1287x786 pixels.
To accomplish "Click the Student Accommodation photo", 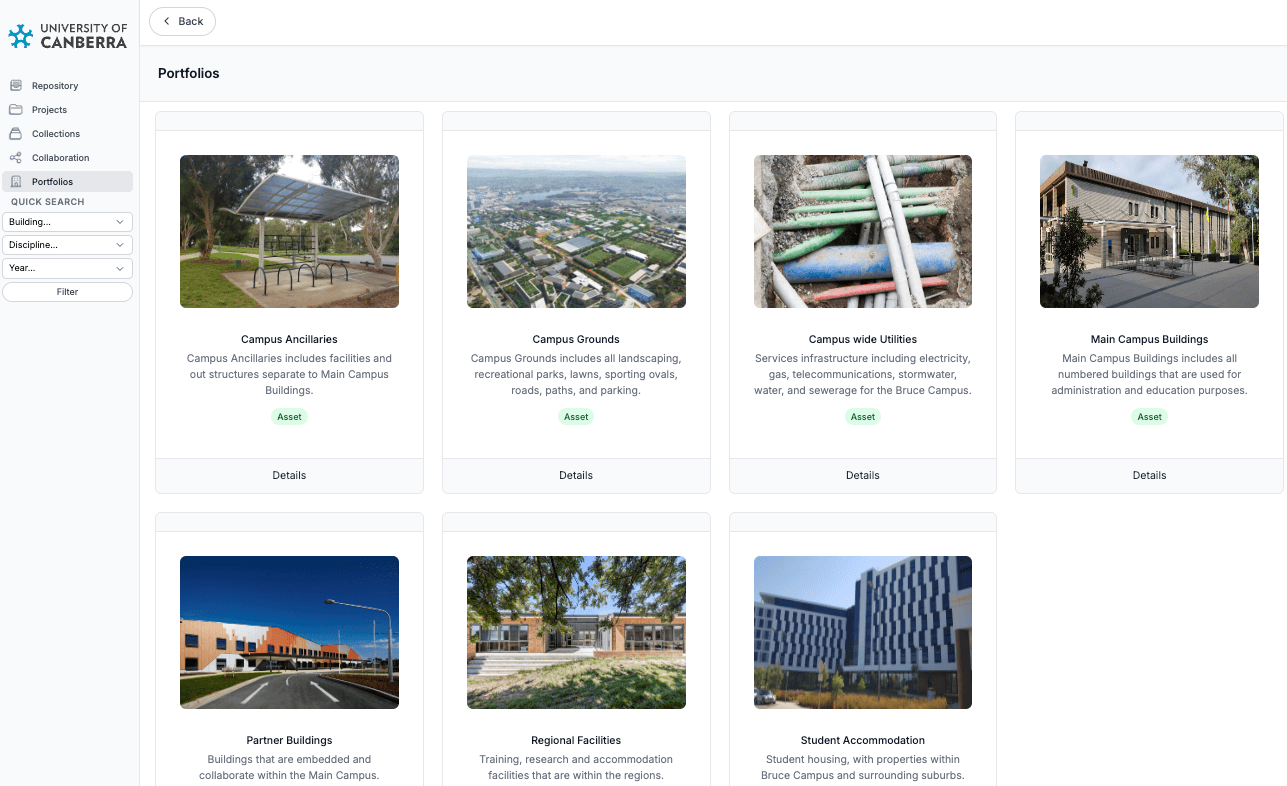I will [x=863, y=632].
